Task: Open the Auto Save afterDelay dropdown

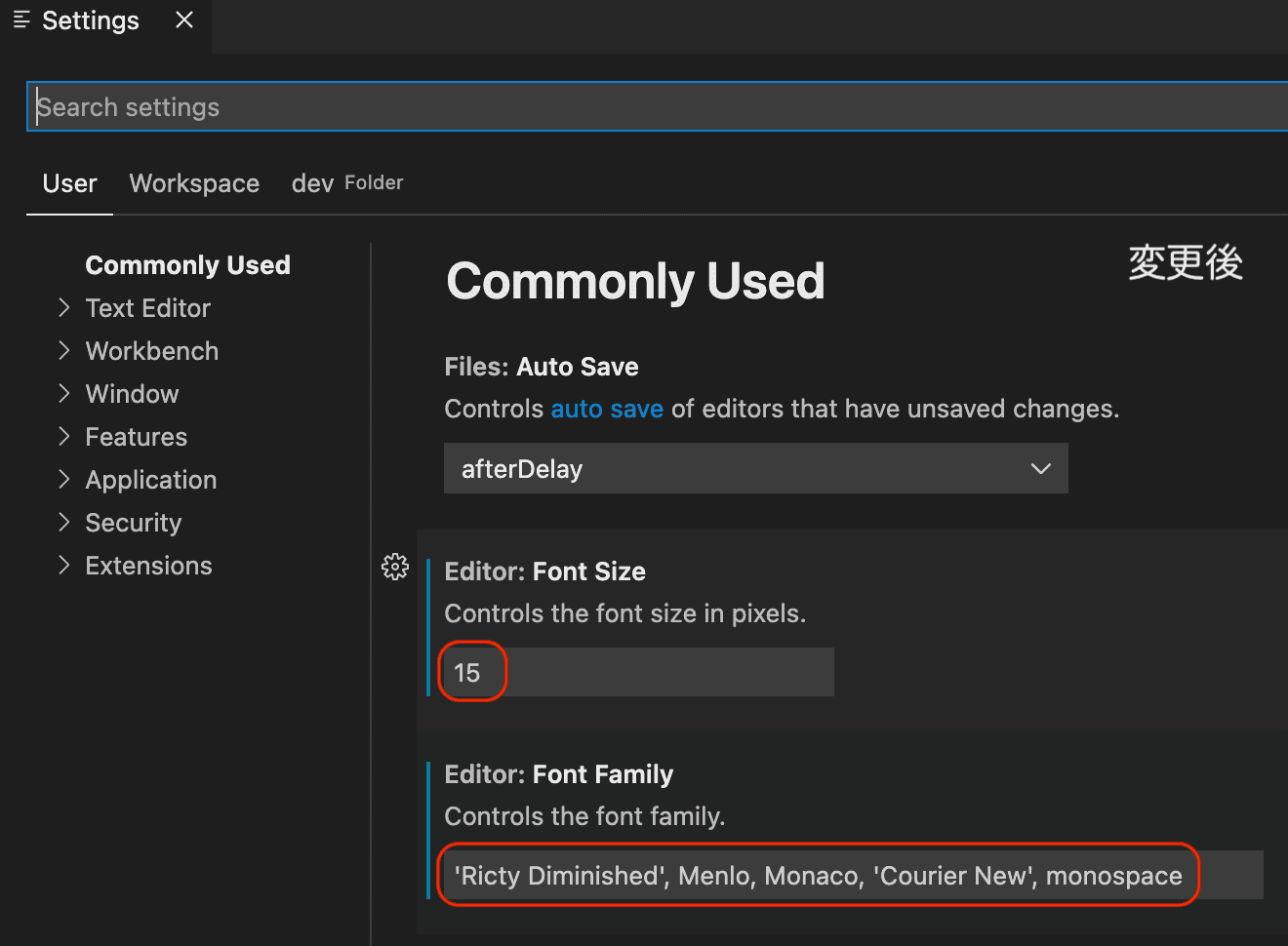Action: (755, 469)
